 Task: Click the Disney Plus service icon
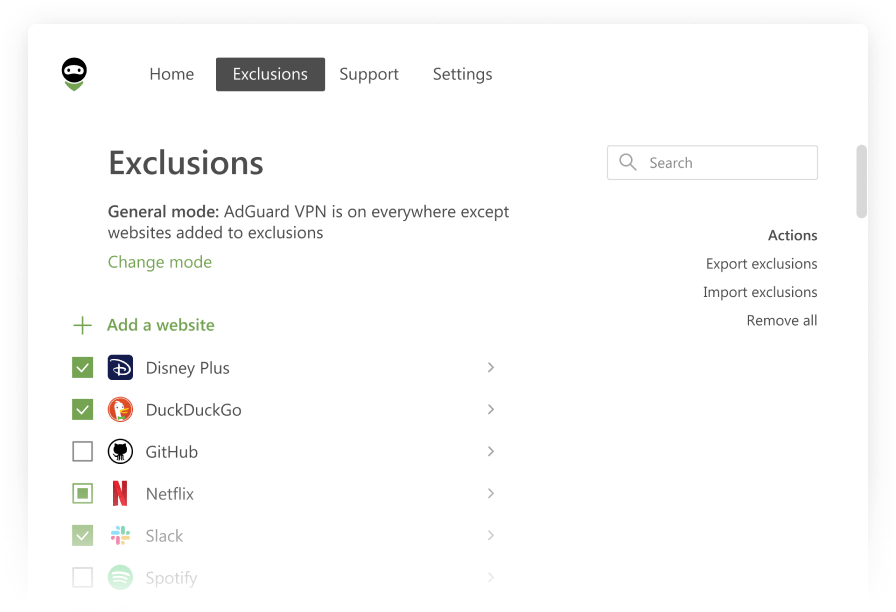(120, 368)
